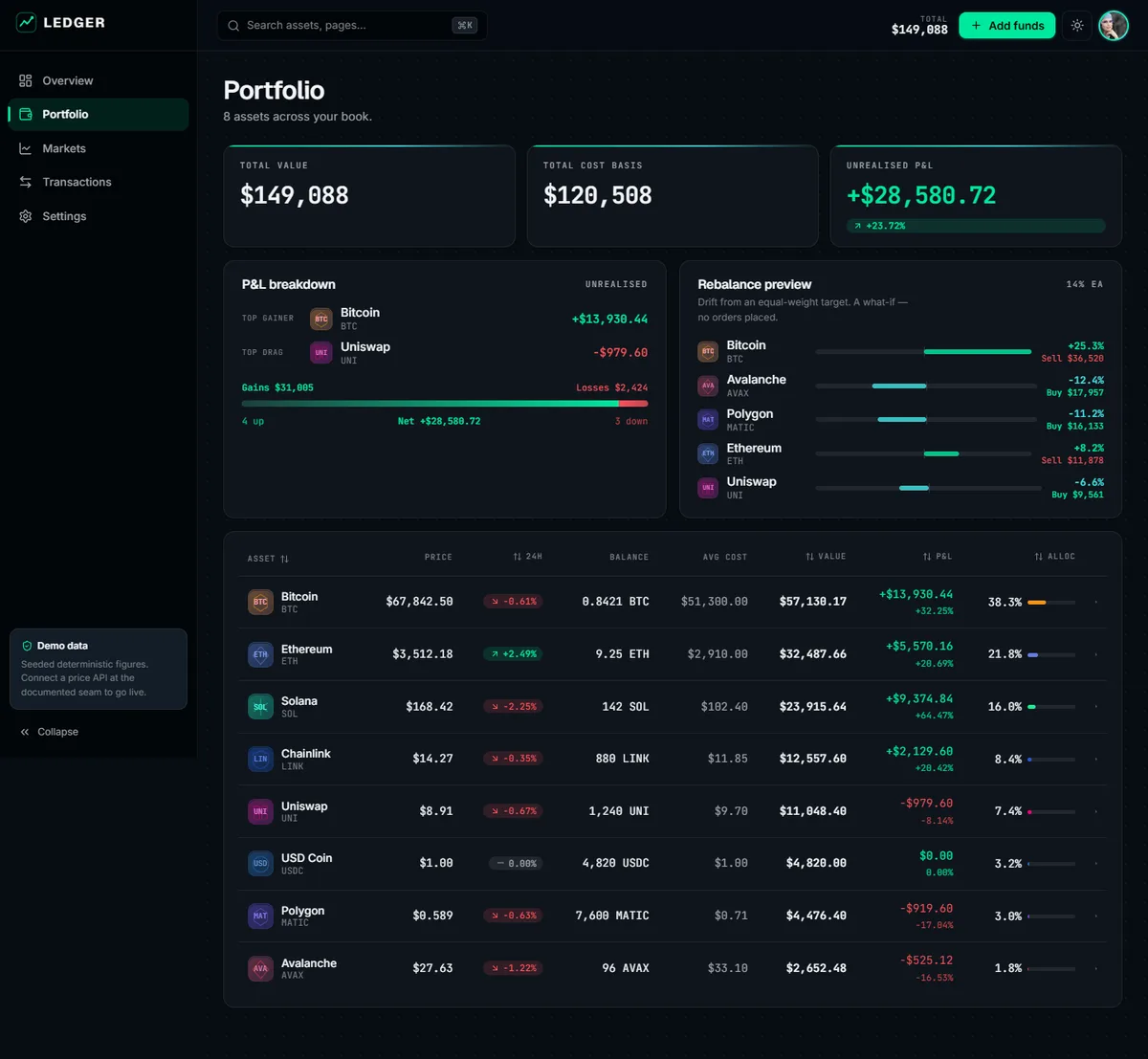This screenshot has width=1148, height=1059.
Task: Open Settings from the sidebar
Action: pyautogui.click(x=99, y=216)
